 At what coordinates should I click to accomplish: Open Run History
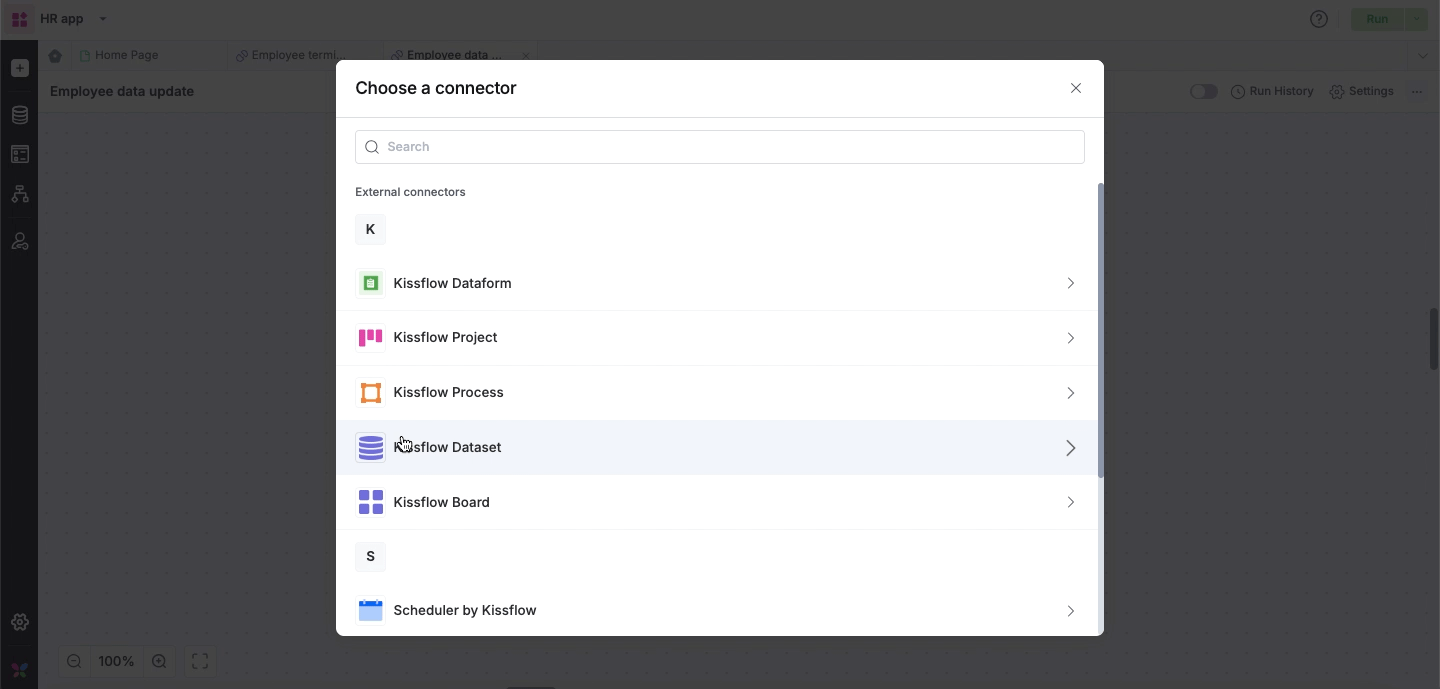pos(1272,91)
